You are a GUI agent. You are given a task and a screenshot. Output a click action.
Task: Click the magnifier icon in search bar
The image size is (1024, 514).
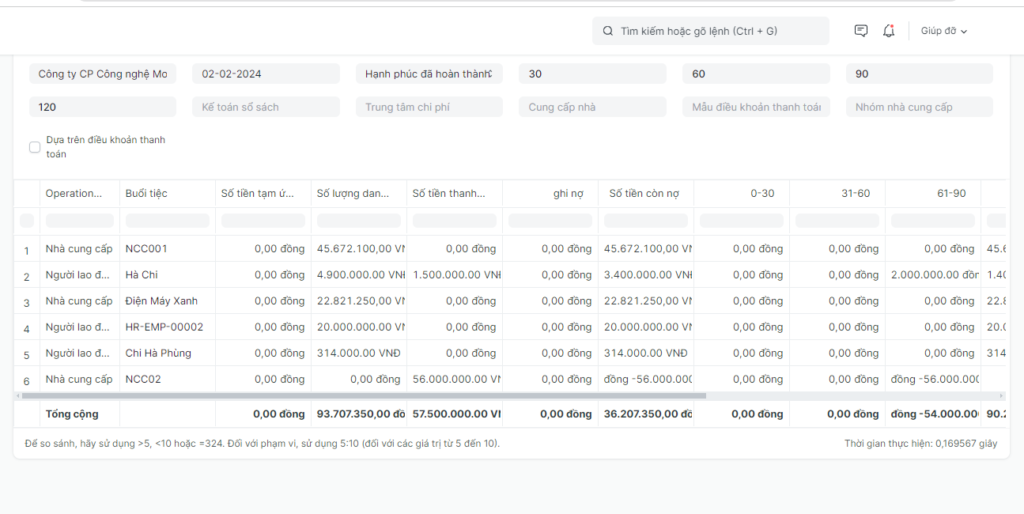pos(607,31)
